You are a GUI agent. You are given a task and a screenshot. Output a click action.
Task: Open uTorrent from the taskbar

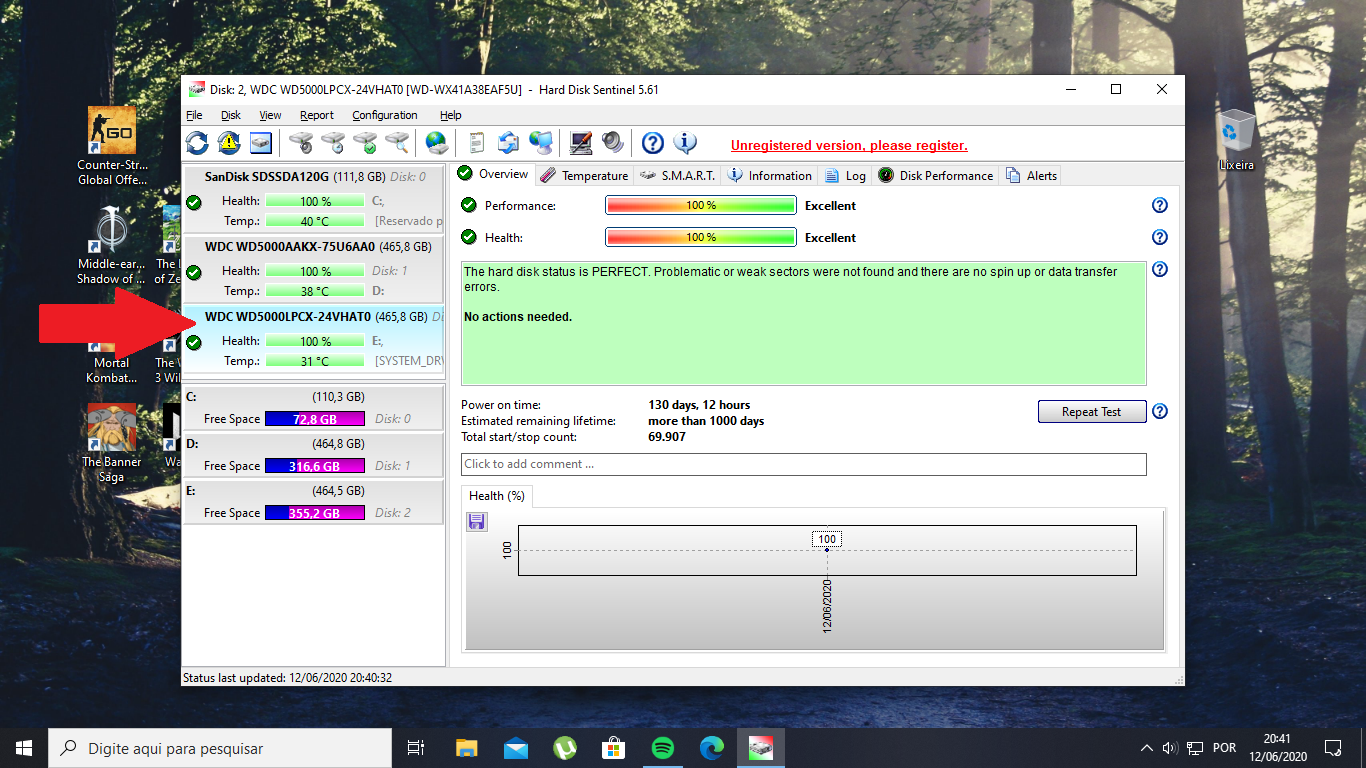coord(564,748)
